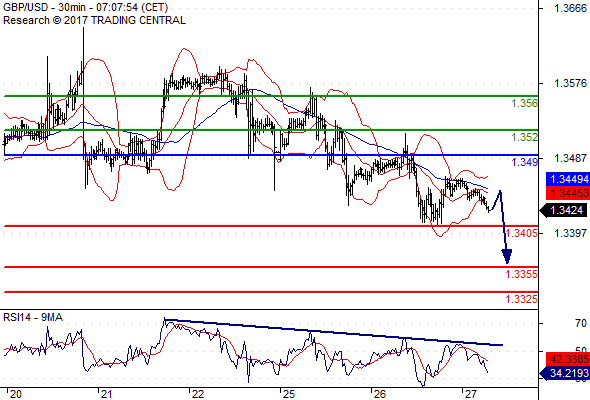Click date marker 25 on time axis
The width and height of the screenshot is (590, 400).
pyautogui.click(x=289, y=394)
